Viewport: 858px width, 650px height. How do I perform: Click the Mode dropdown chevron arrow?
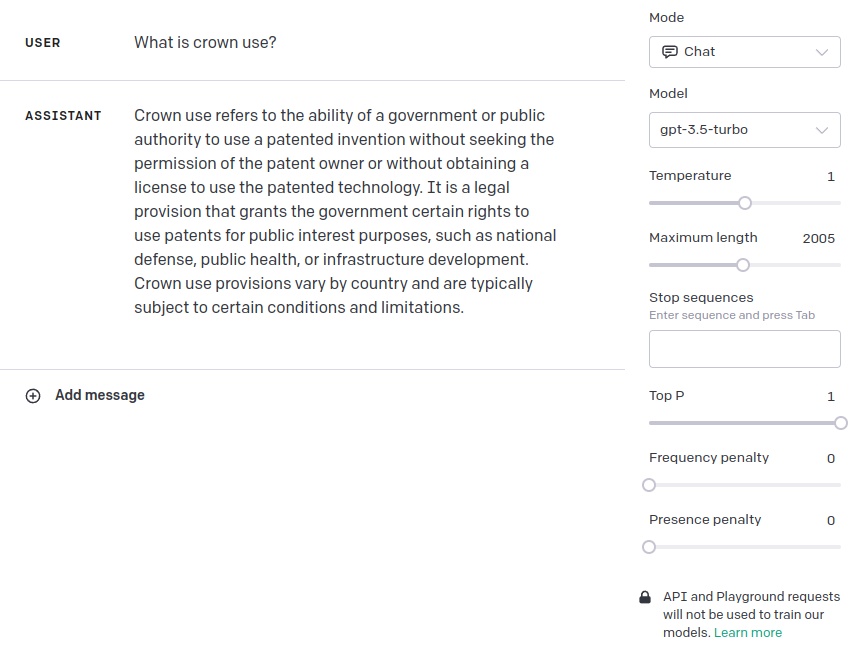click(822, 52)
